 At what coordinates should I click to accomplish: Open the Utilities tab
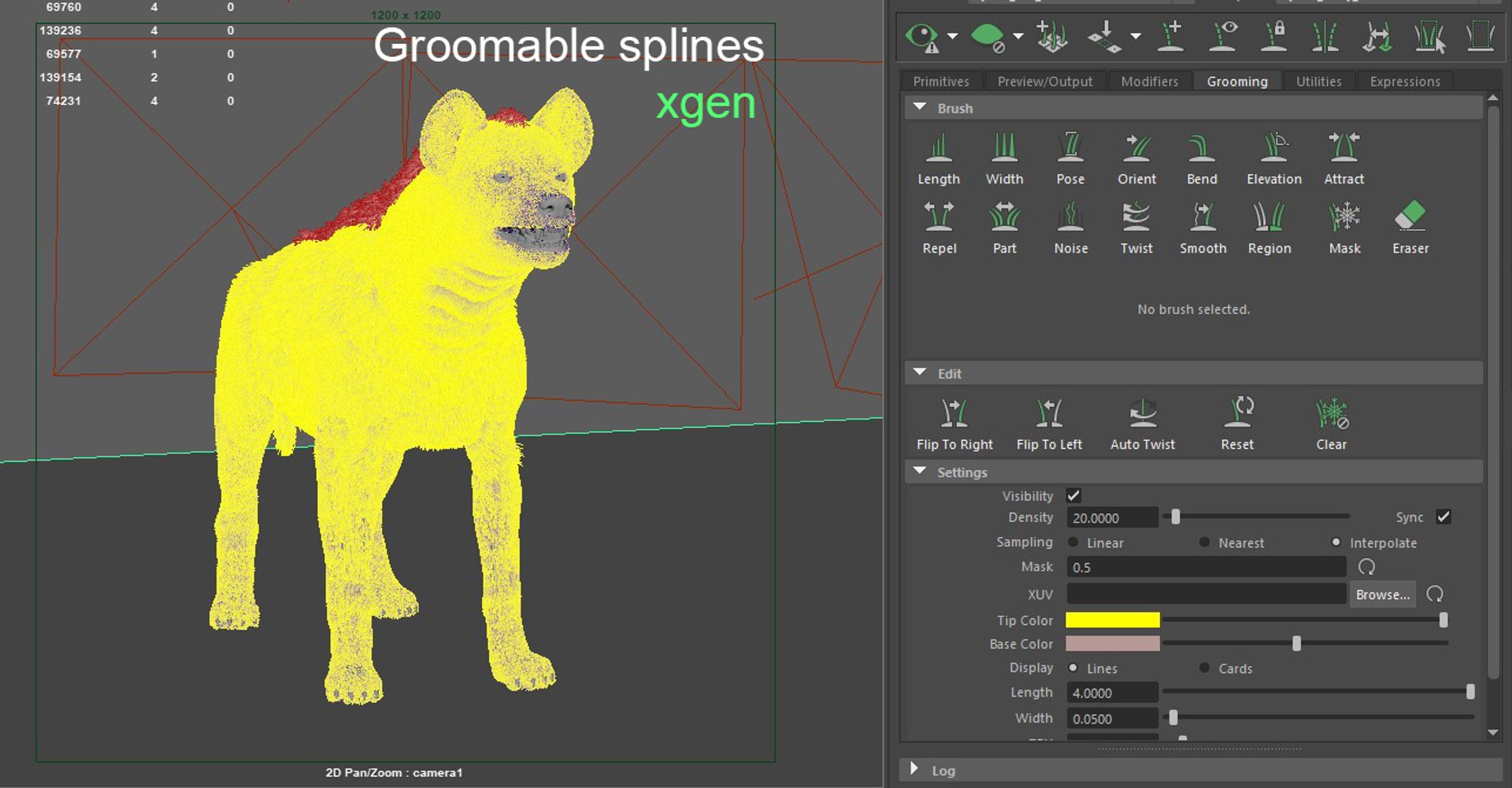click(1318, 81)
